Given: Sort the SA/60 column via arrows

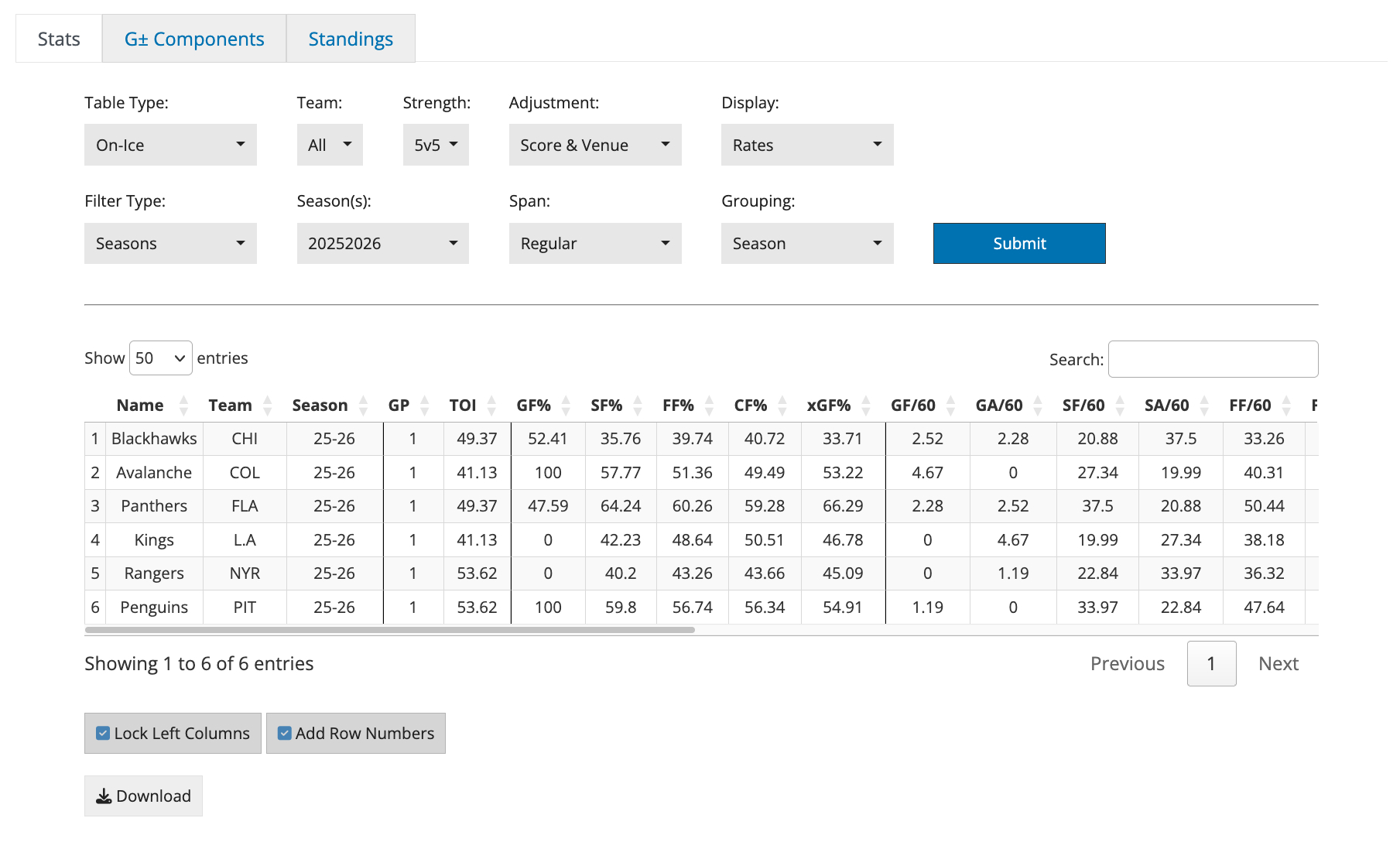Looking at the screenshot, I should click(1204, 406).
